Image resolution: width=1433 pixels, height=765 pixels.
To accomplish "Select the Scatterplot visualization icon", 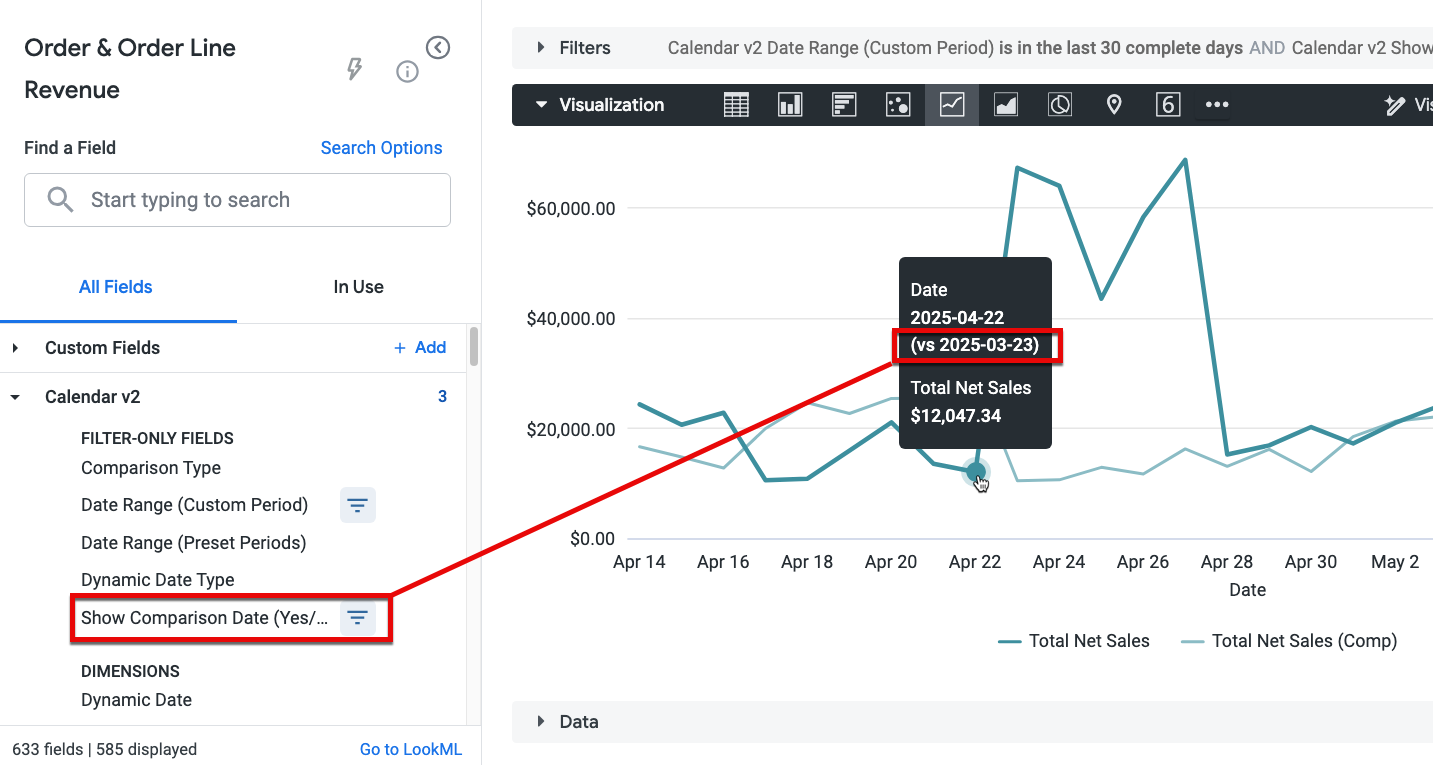I will click(898, 105).
